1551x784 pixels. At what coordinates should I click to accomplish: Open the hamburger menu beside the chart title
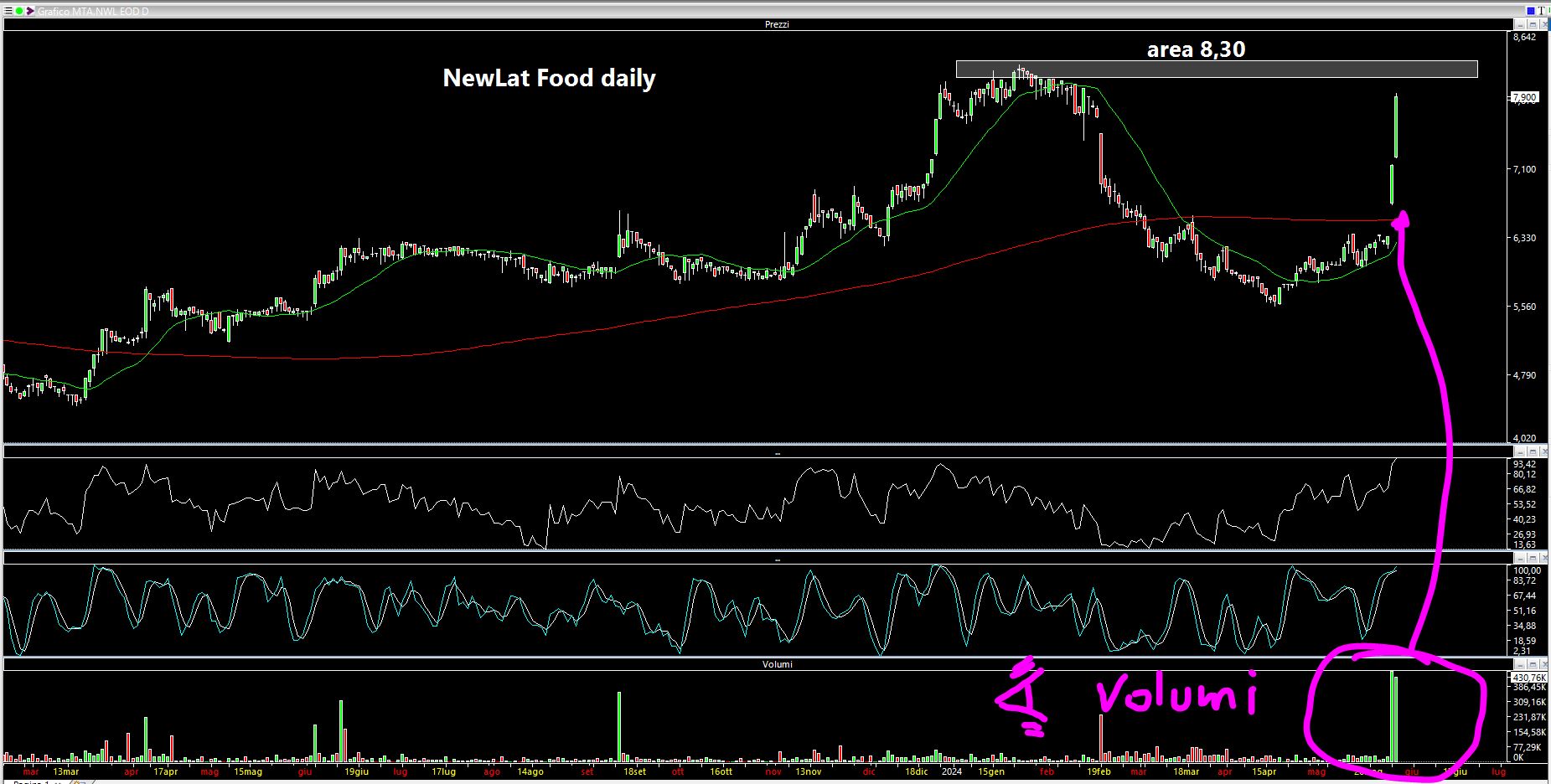[9, 11]
